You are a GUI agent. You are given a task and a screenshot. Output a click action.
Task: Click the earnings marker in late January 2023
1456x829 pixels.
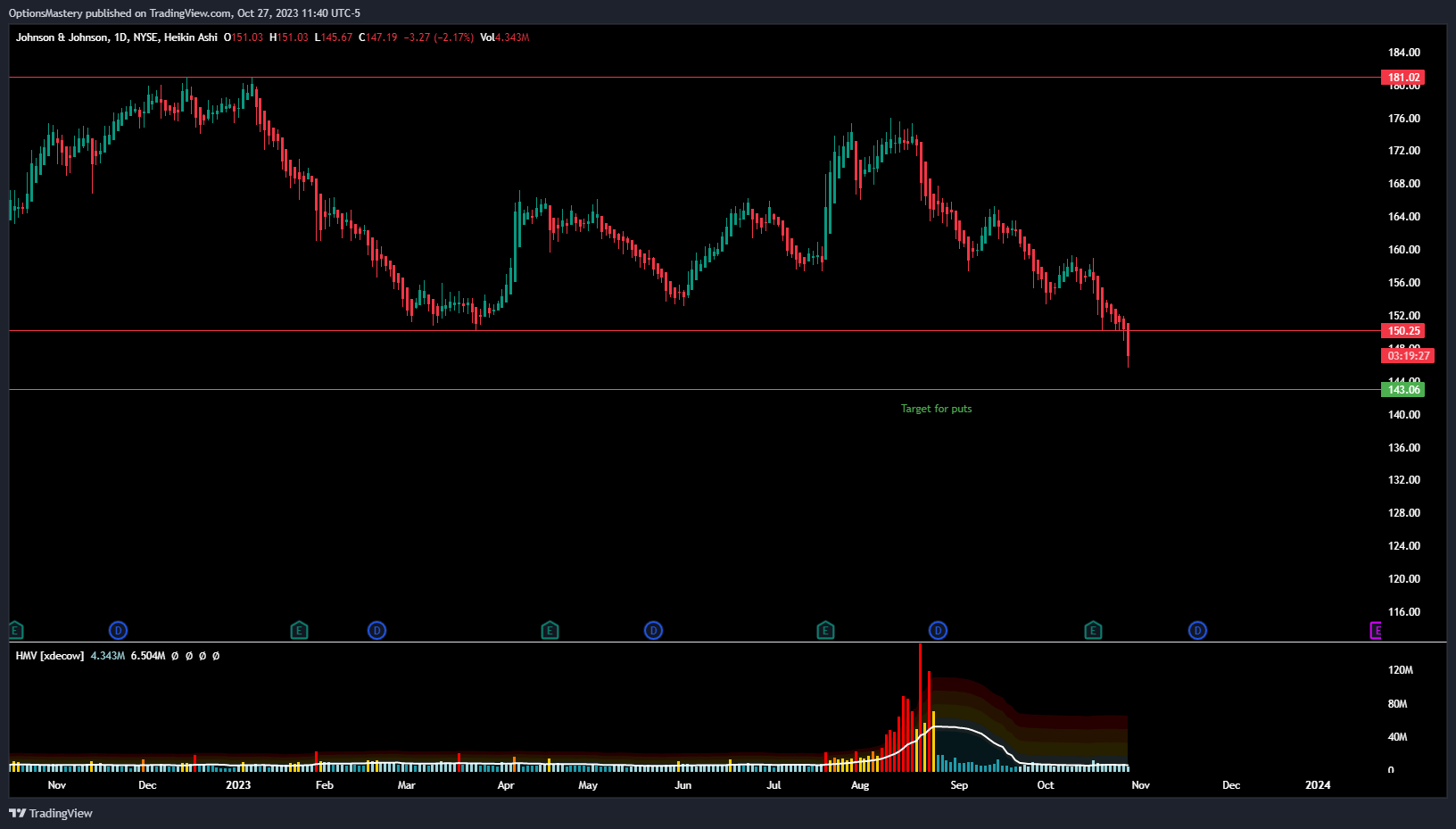299,631
